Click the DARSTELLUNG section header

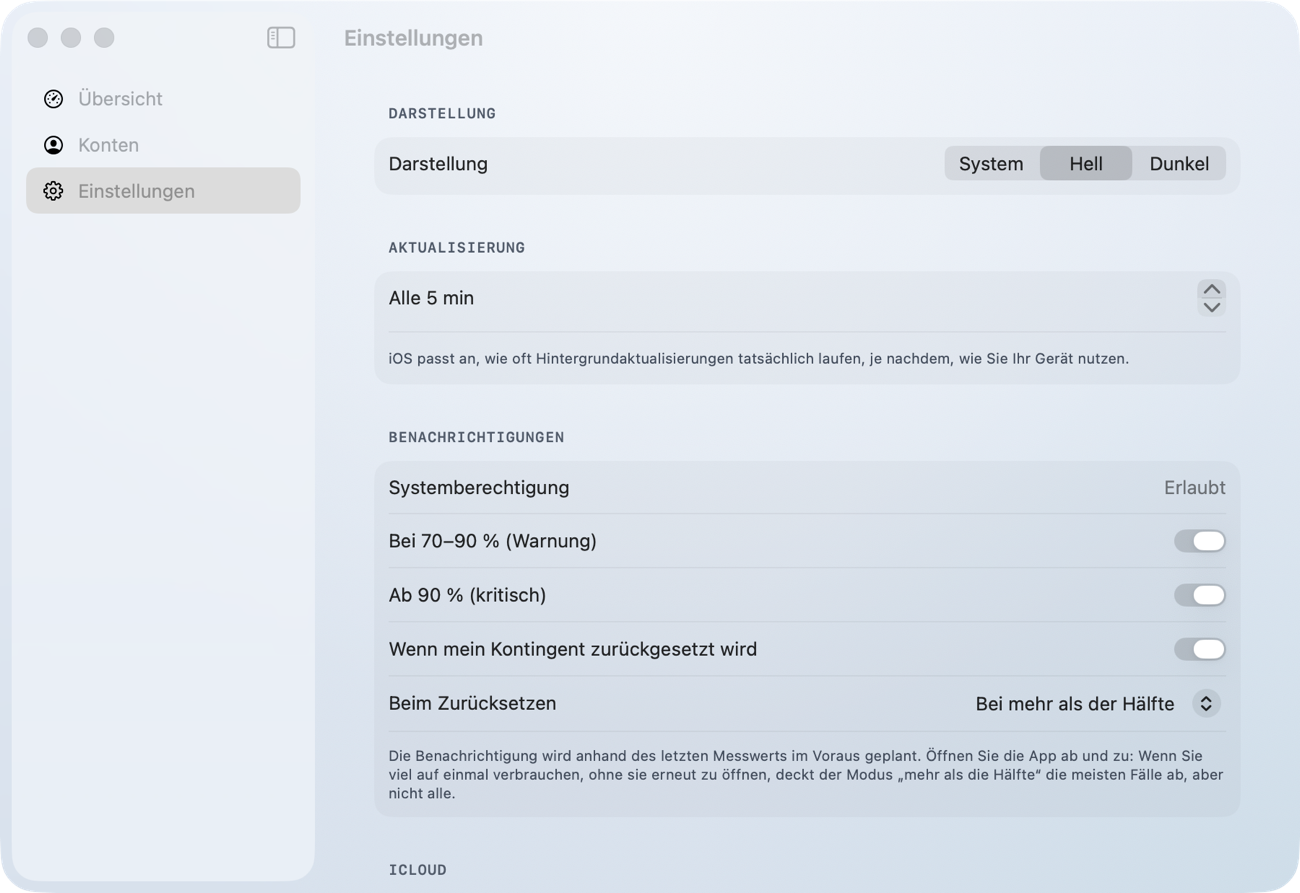pyautogui.click(x=442, y=113)
